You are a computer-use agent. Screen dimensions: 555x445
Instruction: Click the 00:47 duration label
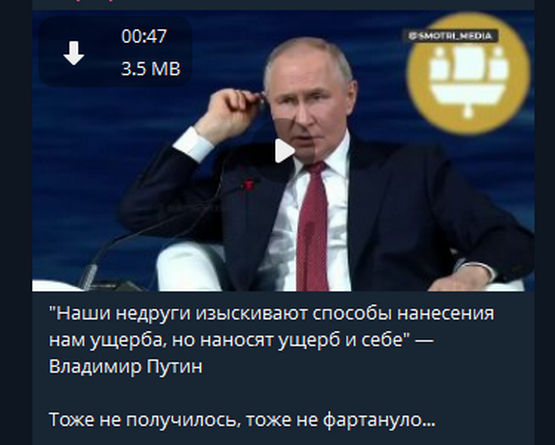(144, 36)
